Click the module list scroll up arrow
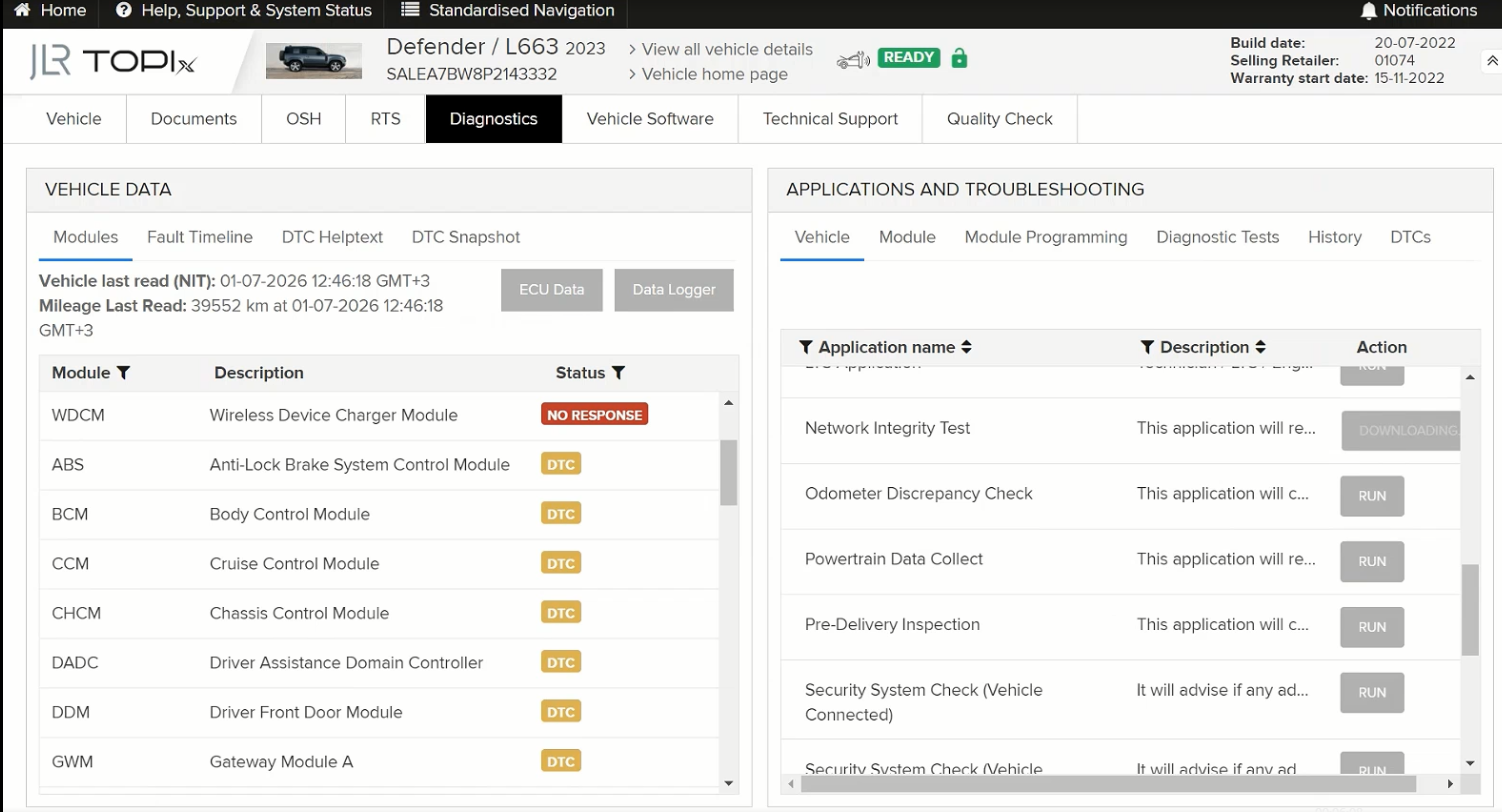 [x=728, y=402]
